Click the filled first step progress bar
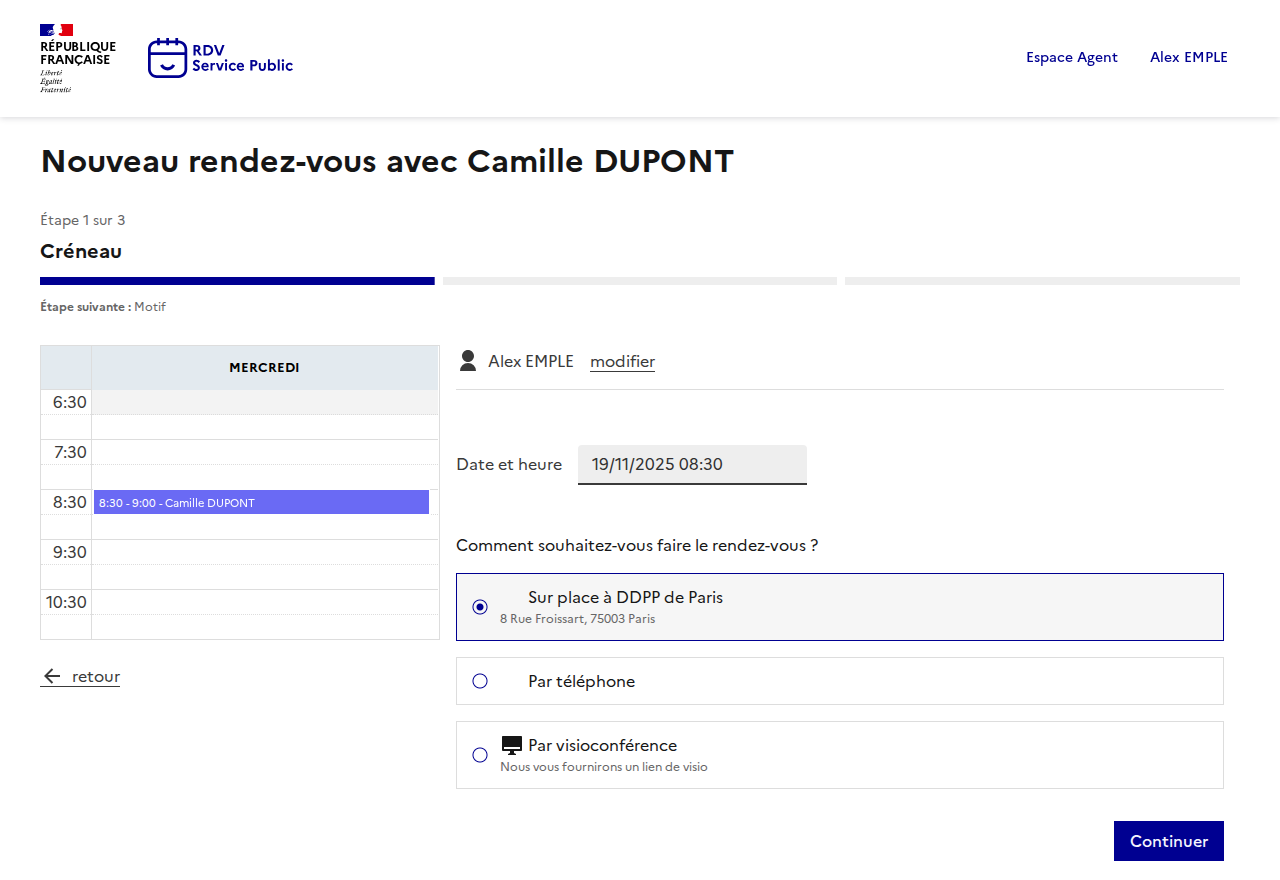1280x880 pixels. (x=237, y=281)
